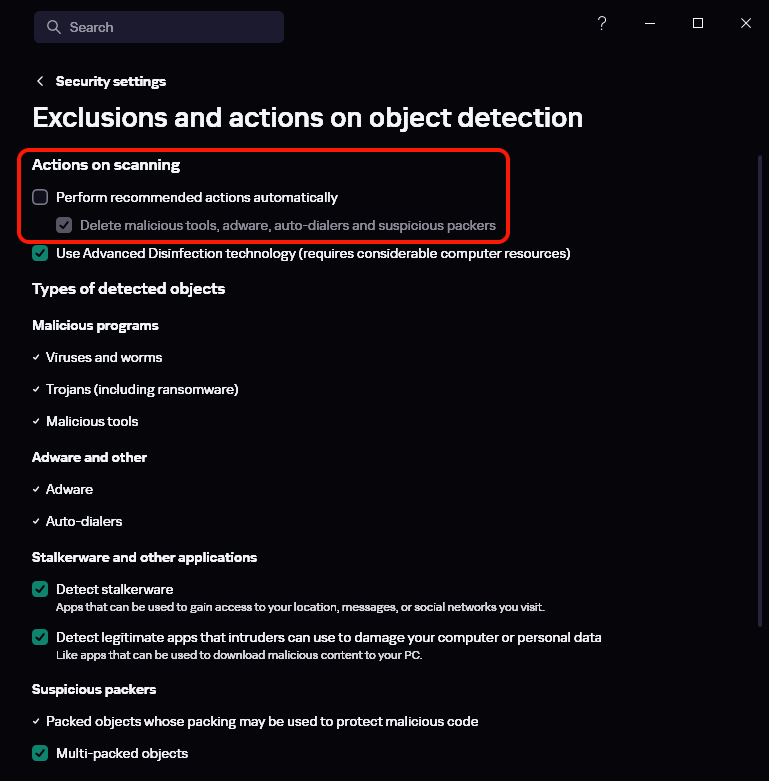Maximize the application window
Screen dimensions: 769x781
(x=698, y=23)
